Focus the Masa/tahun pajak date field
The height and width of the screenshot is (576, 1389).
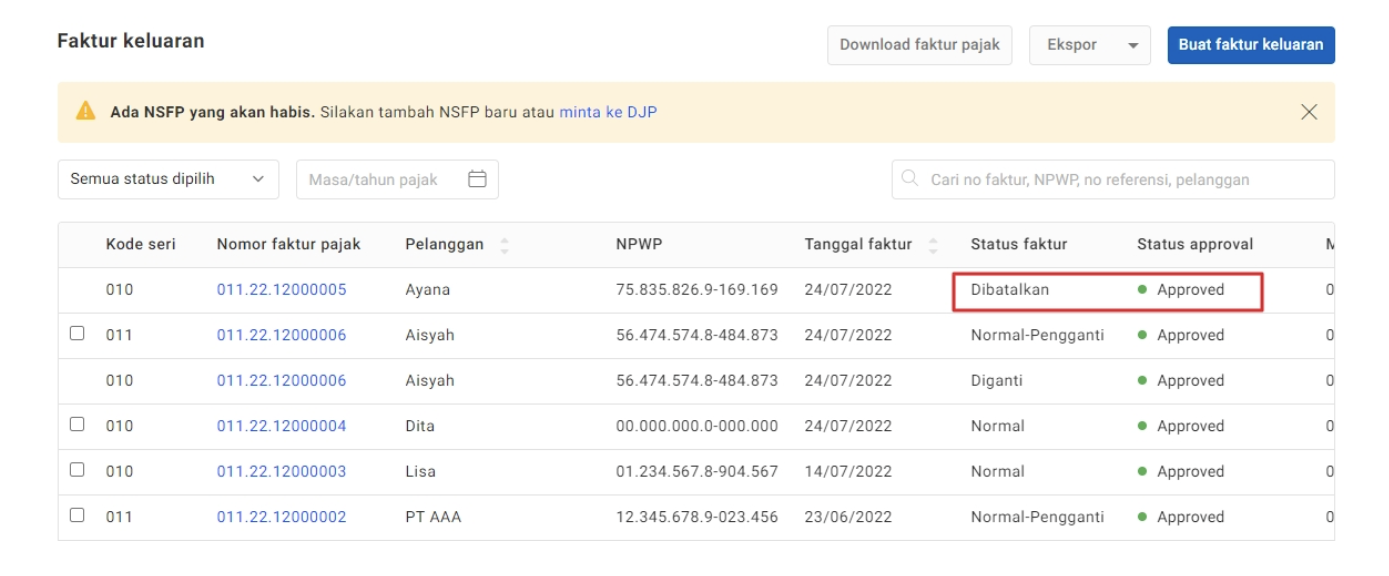pos(397,180)
